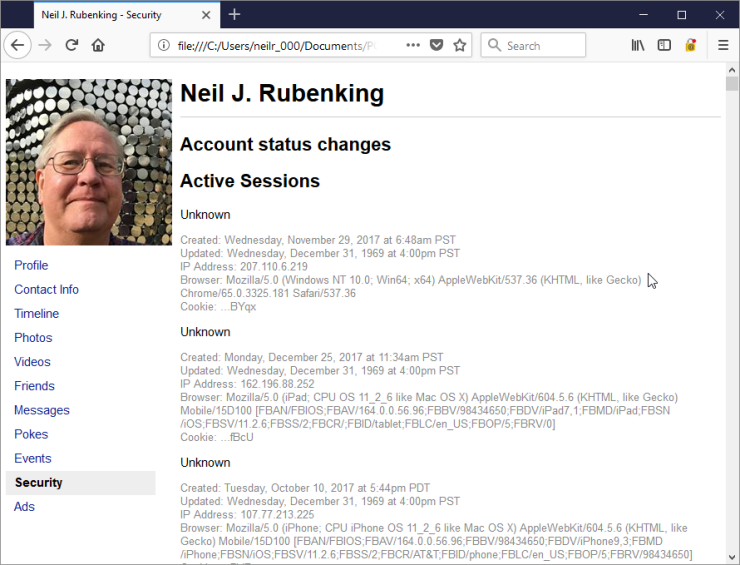Click 'Created: Monday, December 25, 2017' line

312,357
